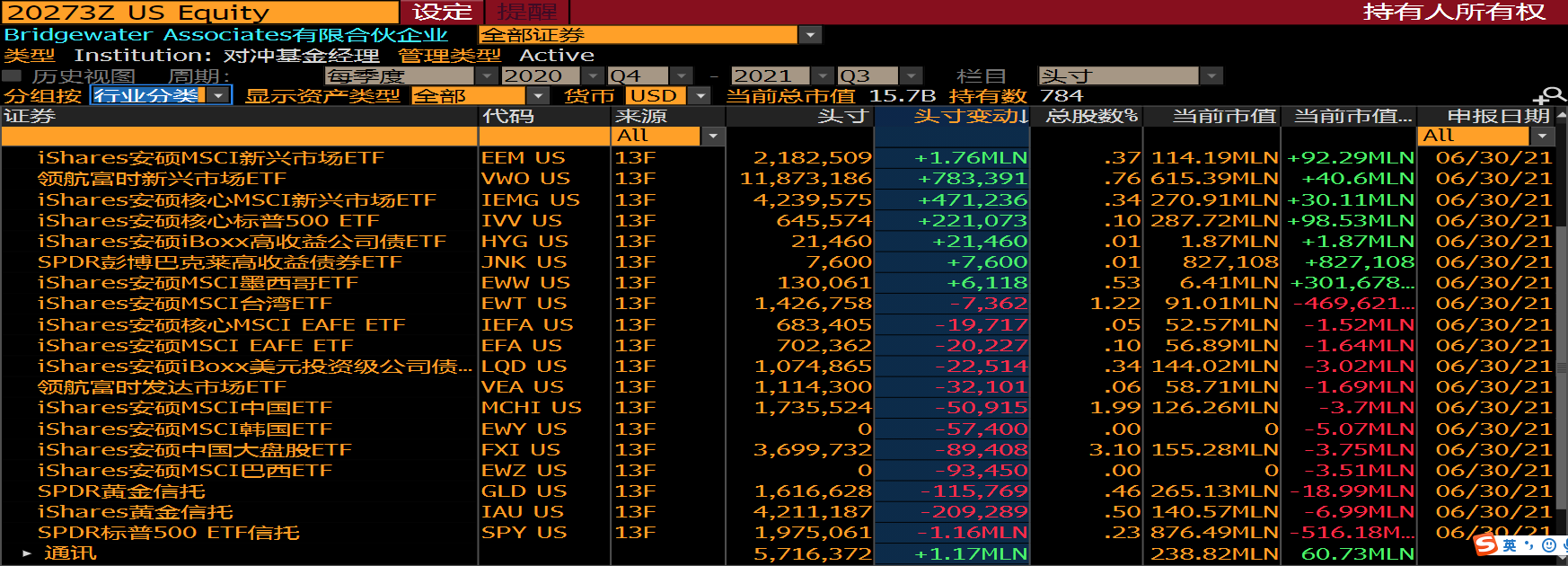
Task: Sort by the 代码 column header
Action: pos(544,116)
